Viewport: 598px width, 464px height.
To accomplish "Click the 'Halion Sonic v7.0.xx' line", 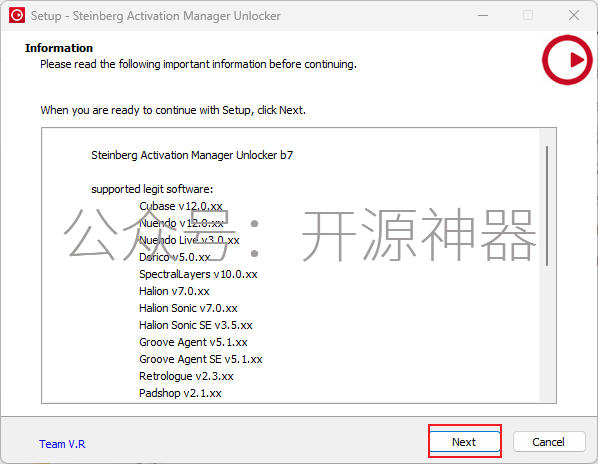I will [188, 308].
